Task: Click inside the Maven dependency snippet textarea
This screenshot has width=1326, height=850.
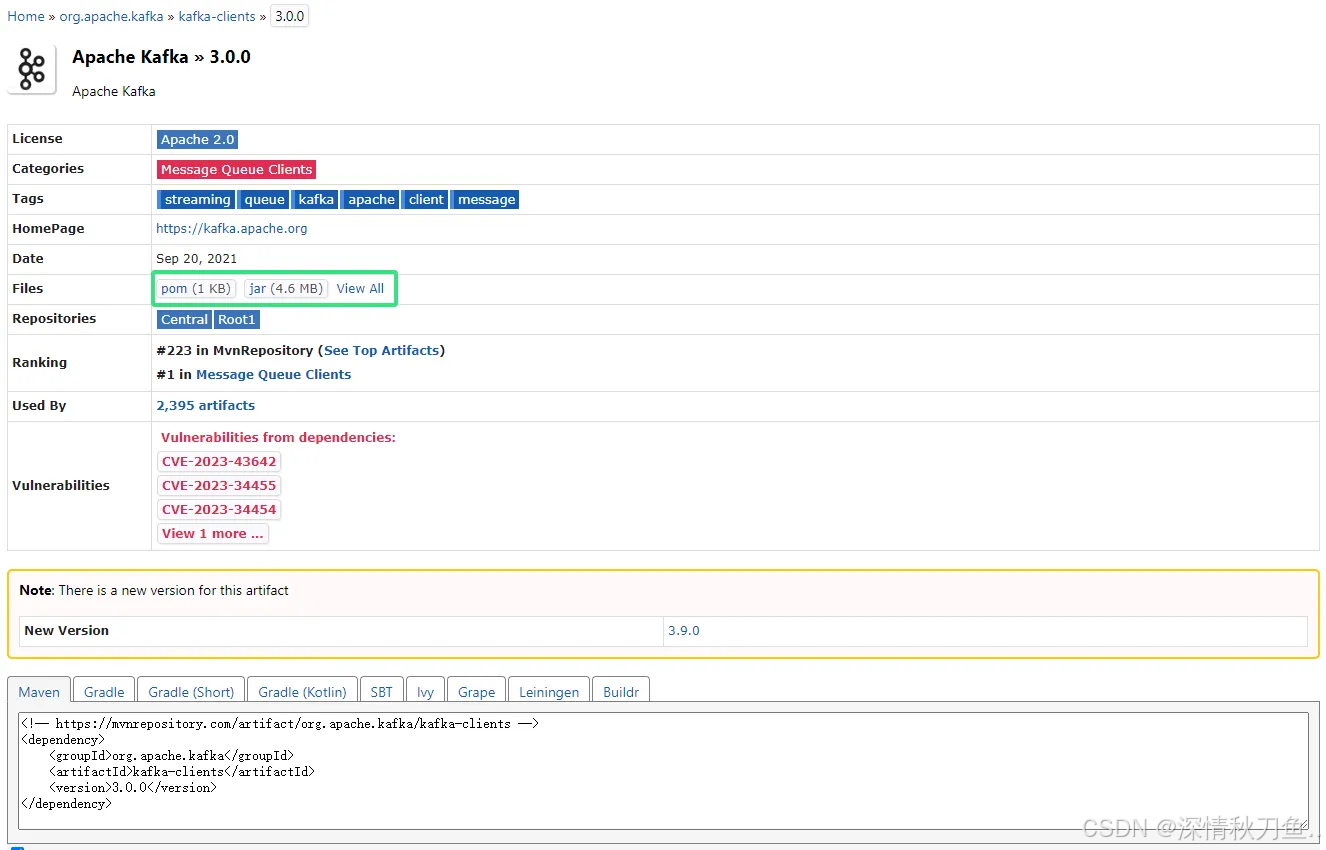Action: [663, 770]
